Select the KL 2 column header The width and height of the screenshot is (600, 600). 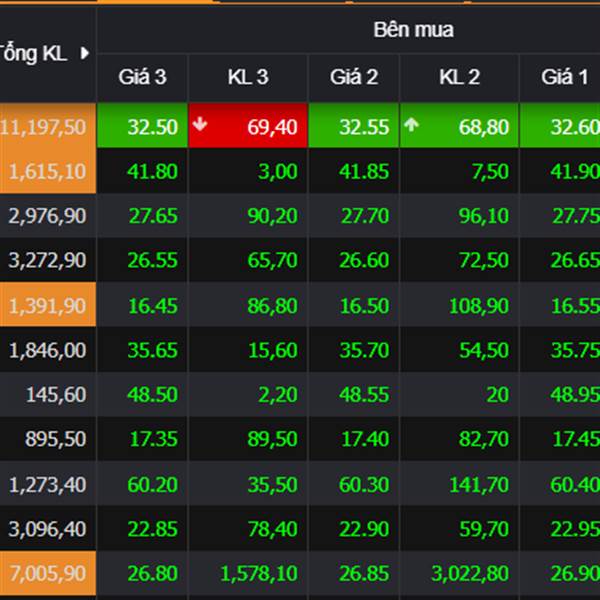pos(459,77)
